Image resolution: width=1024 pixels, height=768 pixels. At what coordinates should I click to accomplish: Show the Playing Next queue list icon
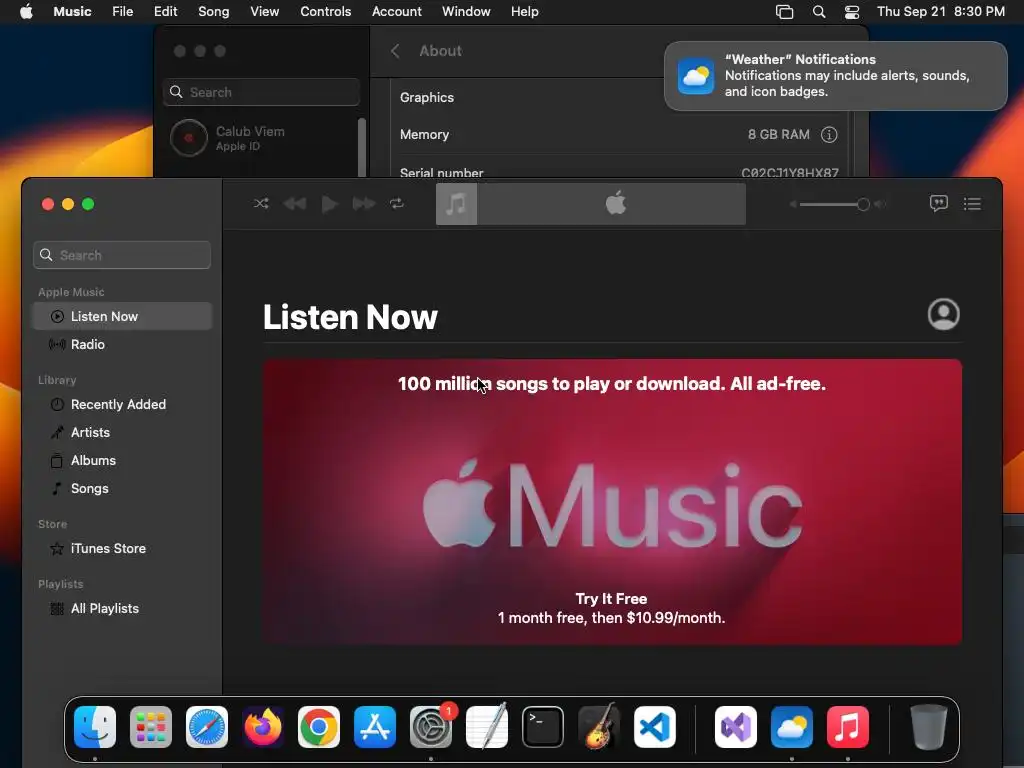click(x=972, y=204)
